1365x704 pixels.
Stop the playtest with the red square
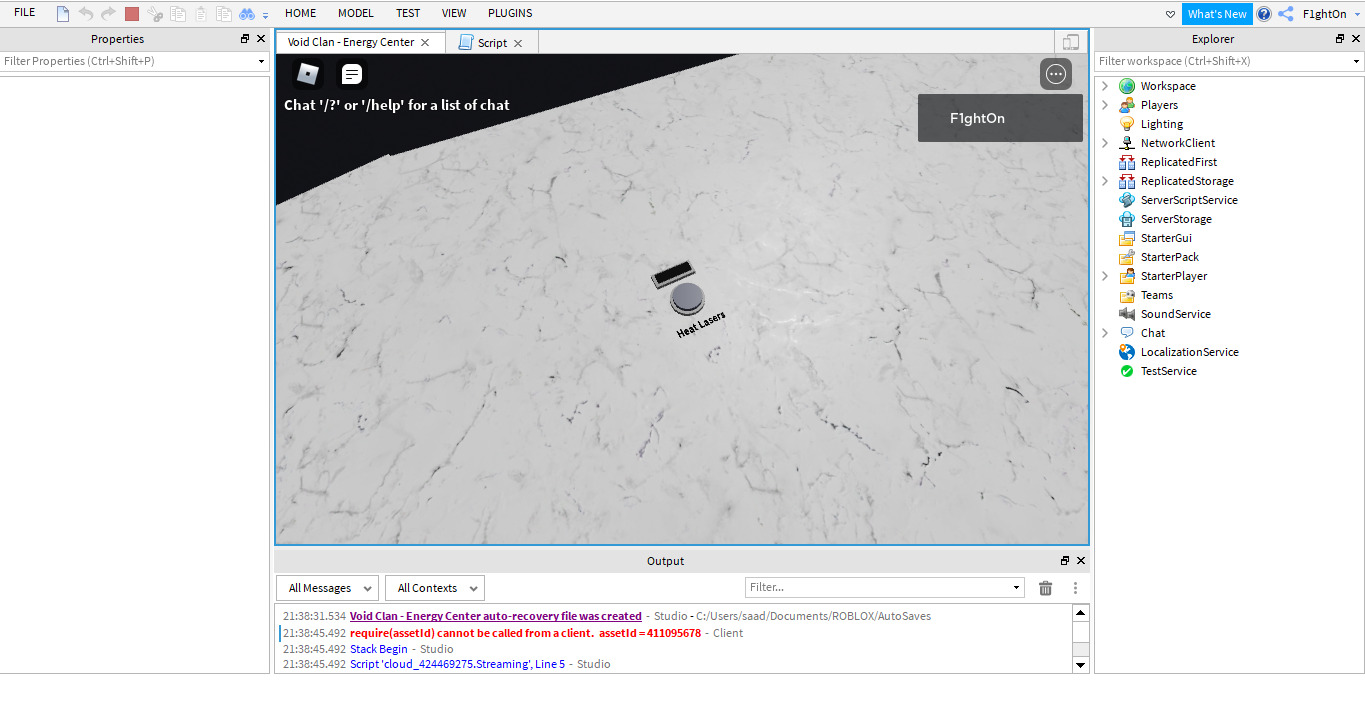coord(132,14)
